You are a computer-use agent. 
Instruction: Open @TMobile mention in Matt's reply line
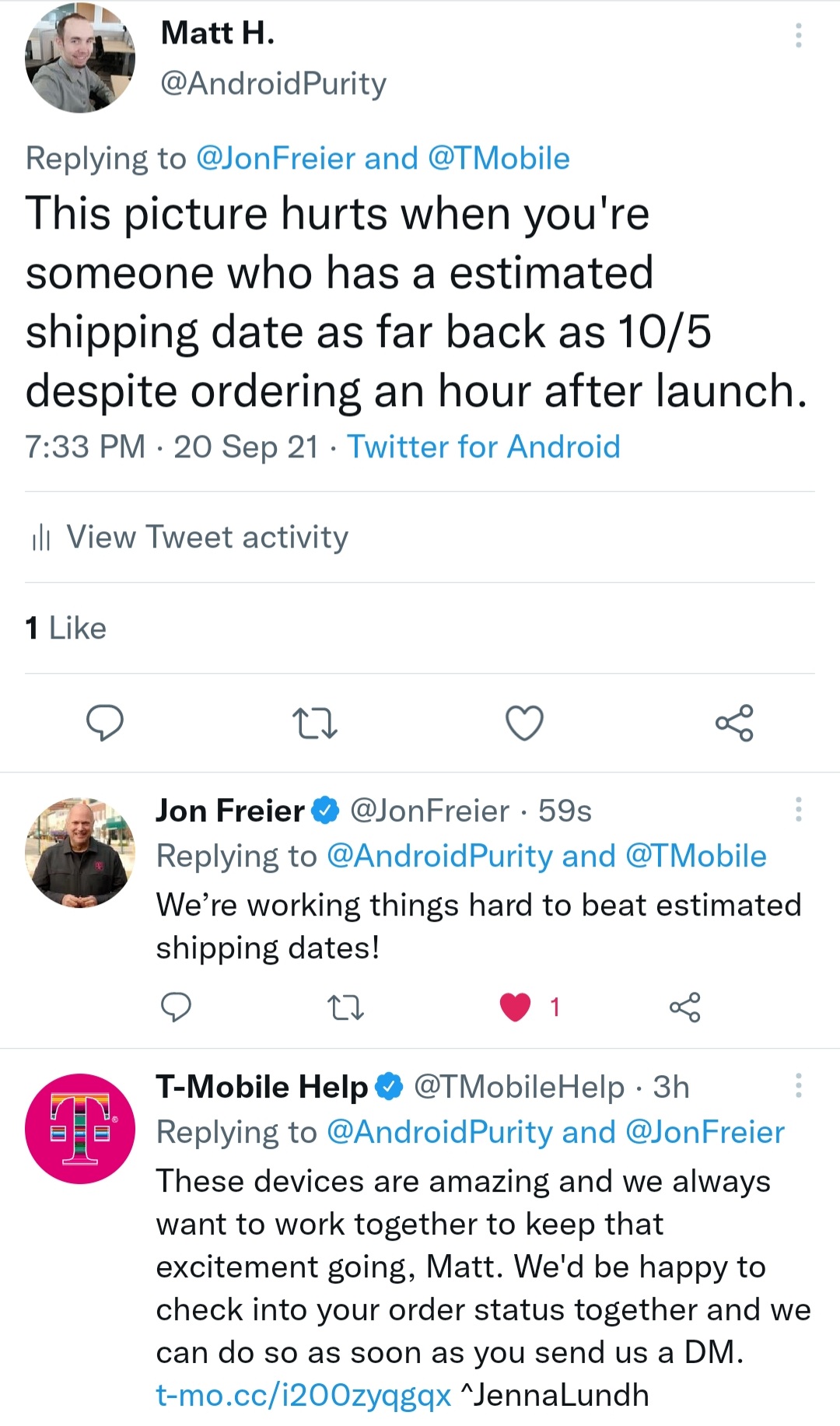pos(499,159)
